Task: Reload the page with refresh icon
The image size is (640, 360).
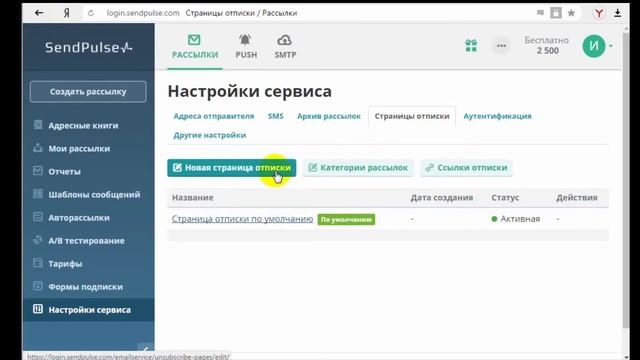Action: point(91,13)
